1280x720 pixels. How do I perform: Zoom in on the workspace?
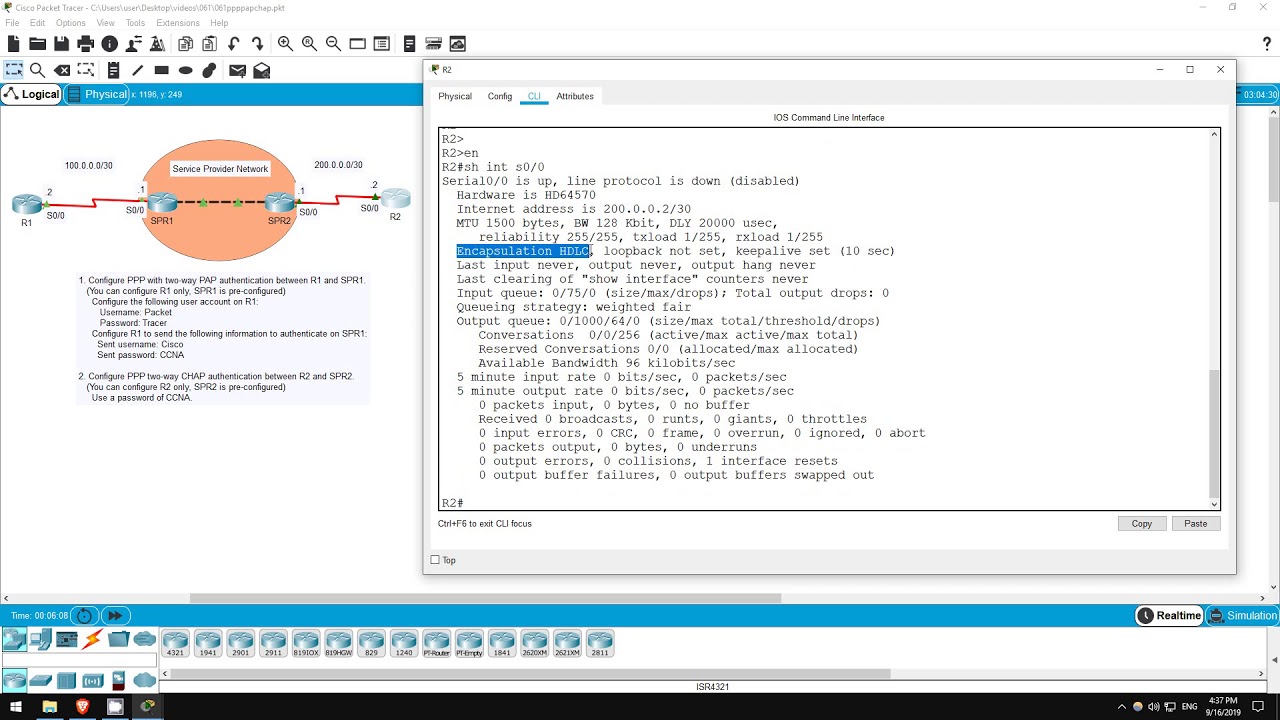pos(285,44)
